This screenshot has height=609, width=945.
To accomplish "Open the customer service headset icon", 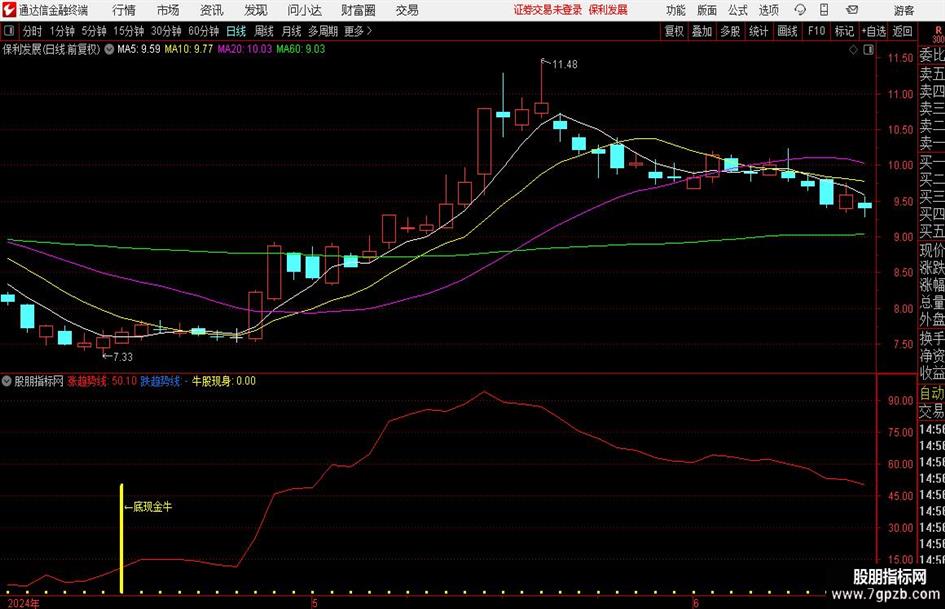I will coord(800,10).
